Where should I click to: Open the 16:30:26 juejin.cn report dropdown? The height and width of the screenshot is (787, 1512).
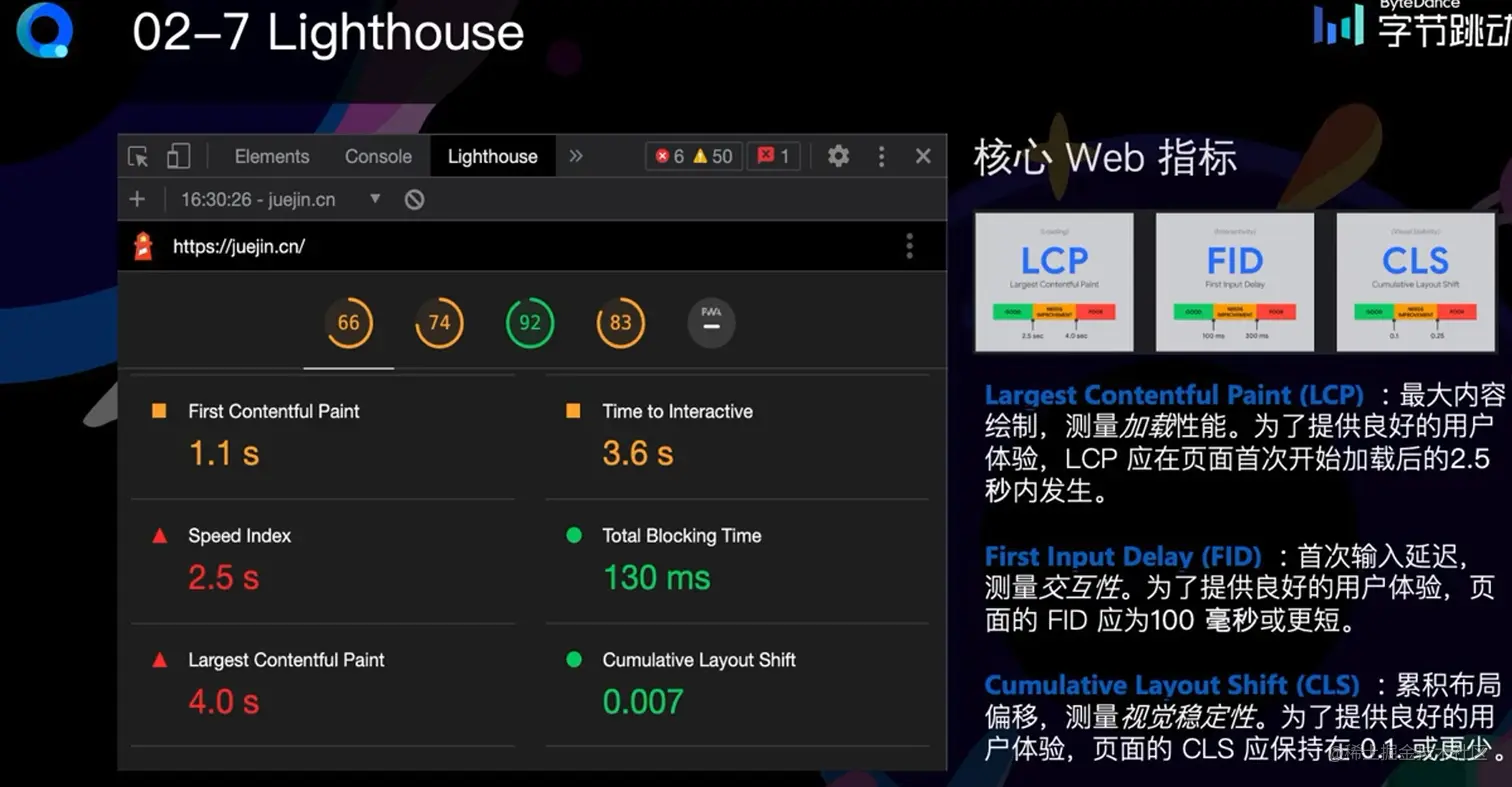[281, 199]
